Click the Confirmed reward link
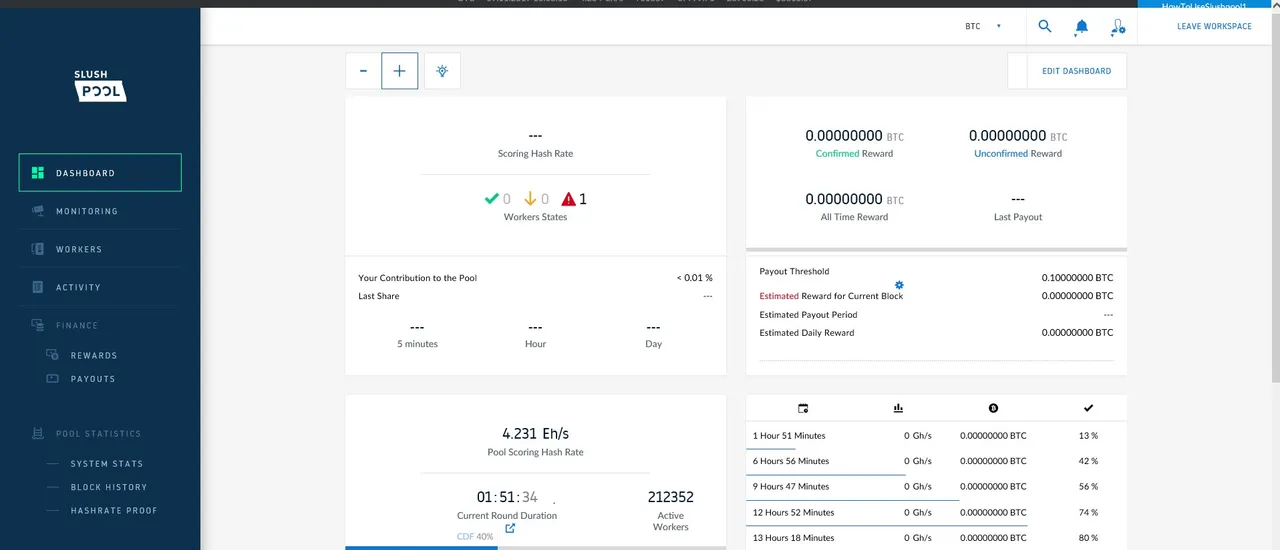This screenshot has height=550, width=1280. (x=837, y=154)
